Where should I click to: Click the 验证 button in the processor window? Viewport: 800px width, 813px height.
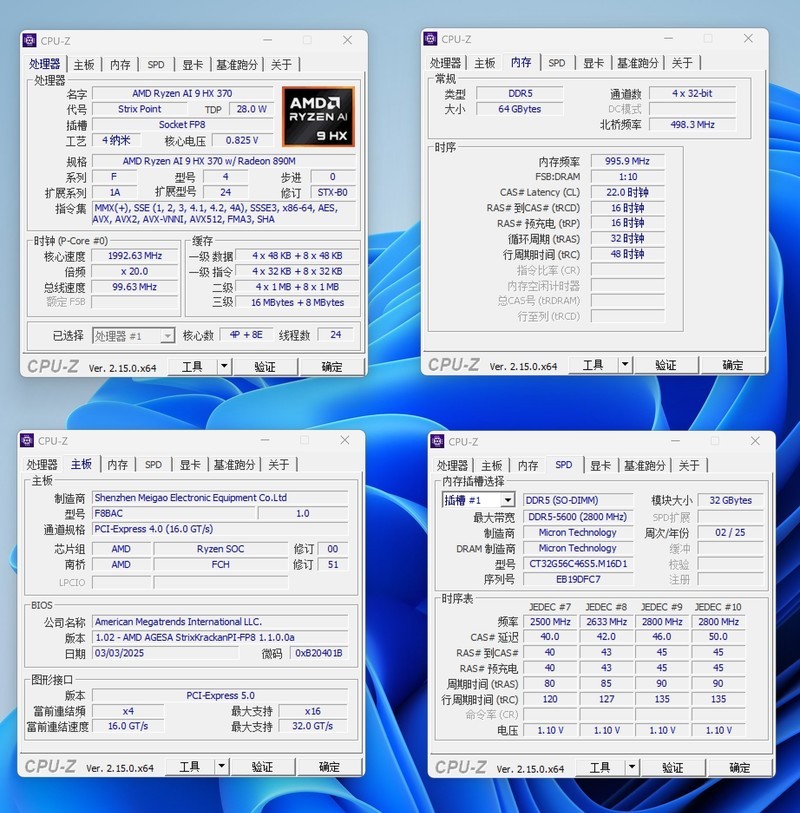266,366
